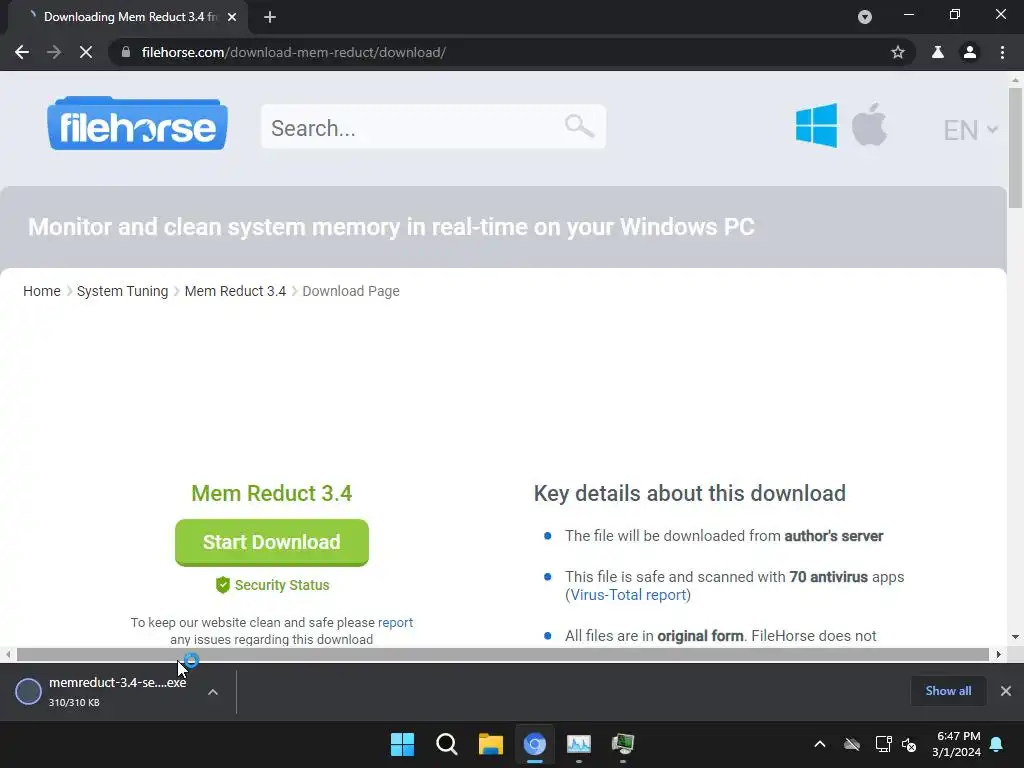
Task: Open the Chrome three-dot menu
Action: point(1002,52)
